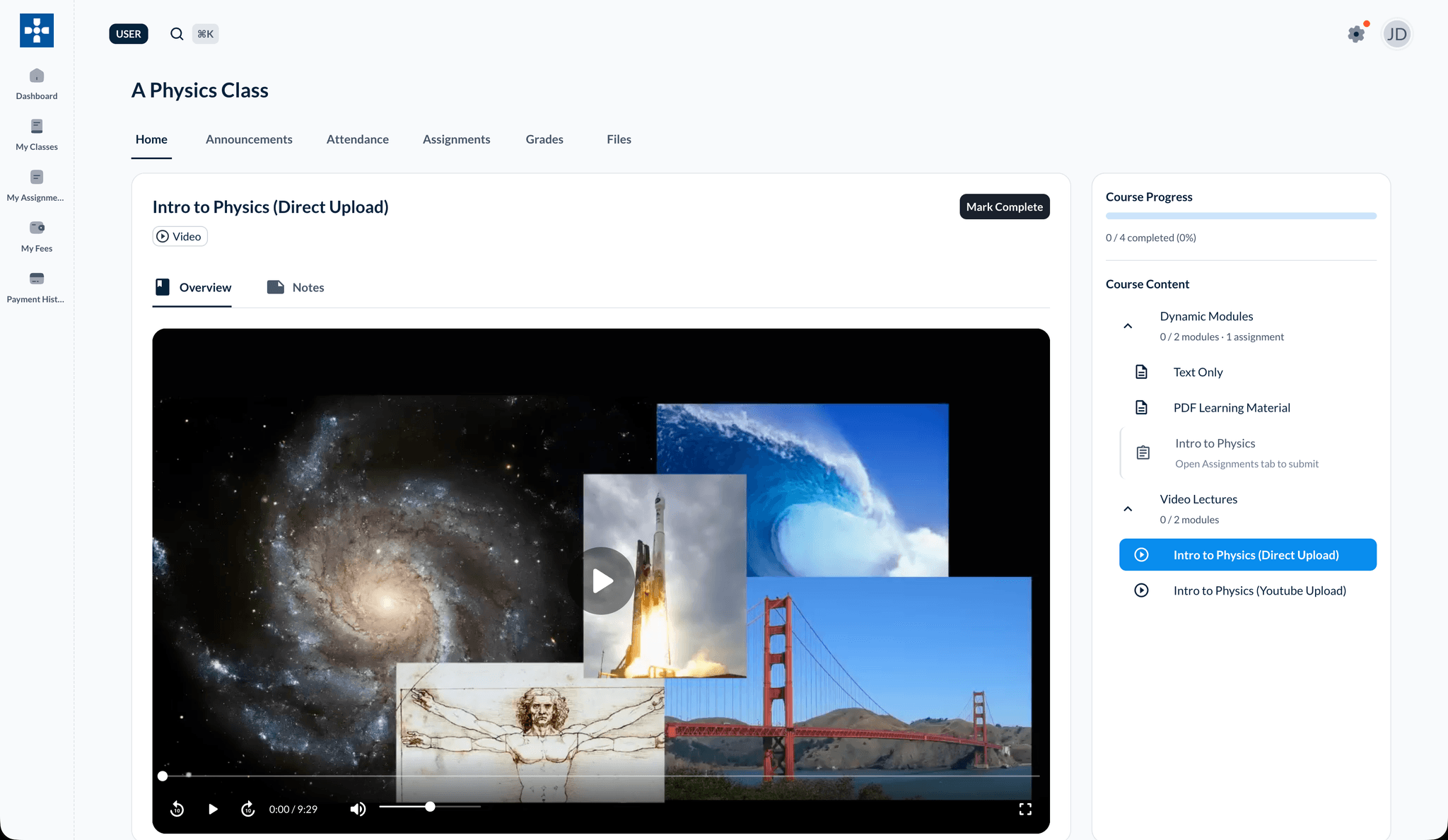This screenshot has height=840, width=1448.
Task: Click the Course Progress bar
Action: [1241, 216]
